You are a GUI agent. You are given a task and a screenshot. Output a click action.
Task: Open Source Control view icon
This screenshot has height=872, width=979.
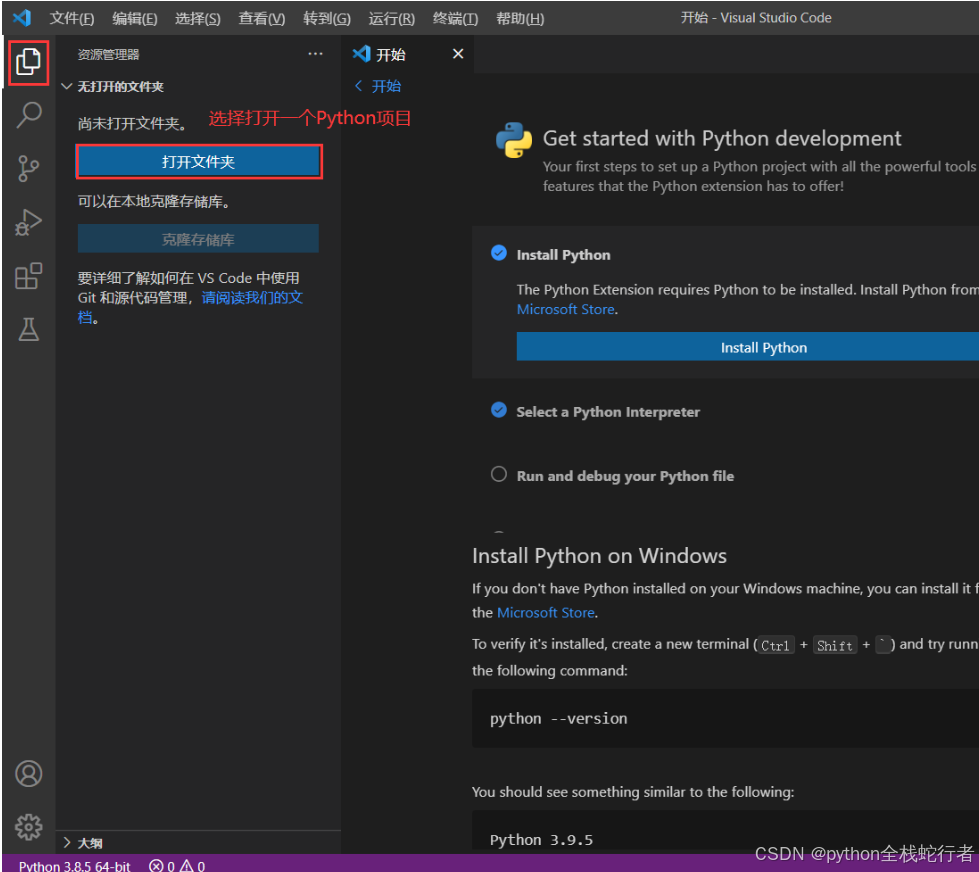[x=28, y=169]
